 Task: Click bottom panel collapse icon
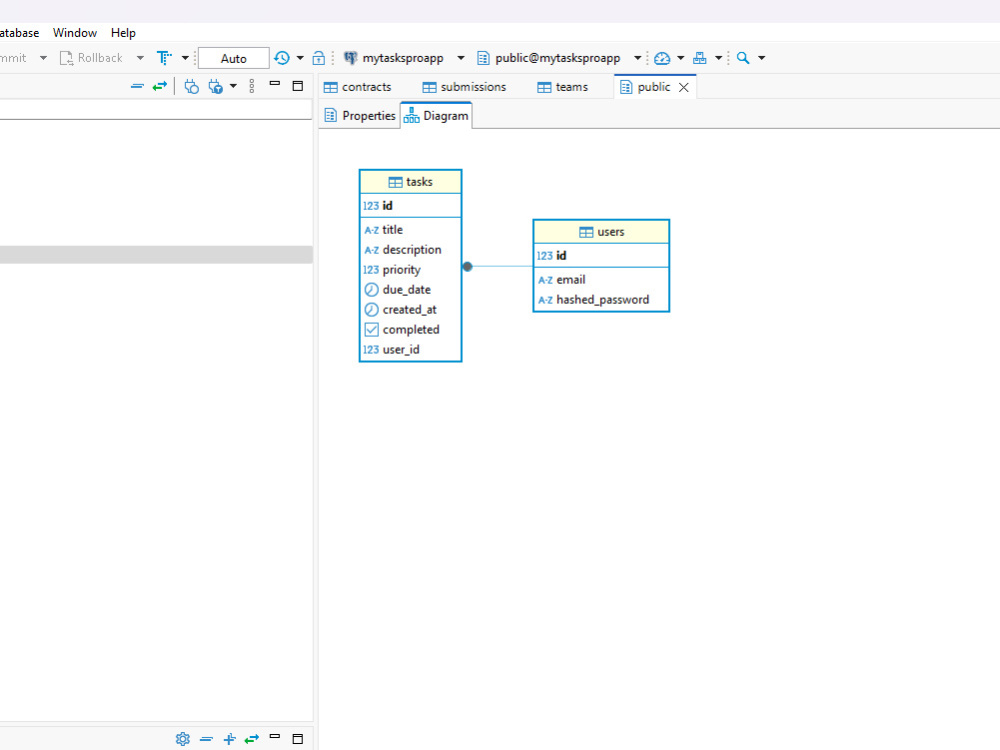click(x=206, y=739)
